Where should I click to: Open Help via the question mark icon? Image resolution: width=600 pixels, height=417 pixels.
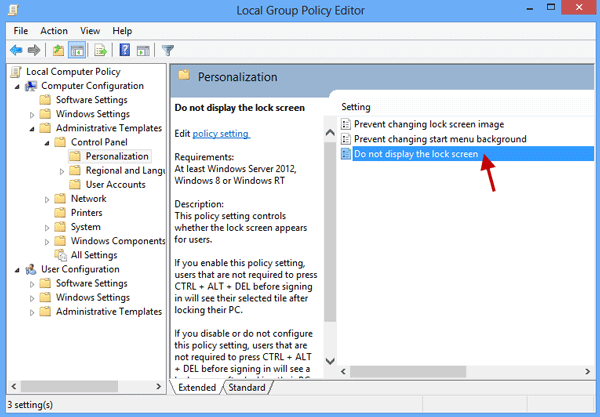tap(125, 50)
